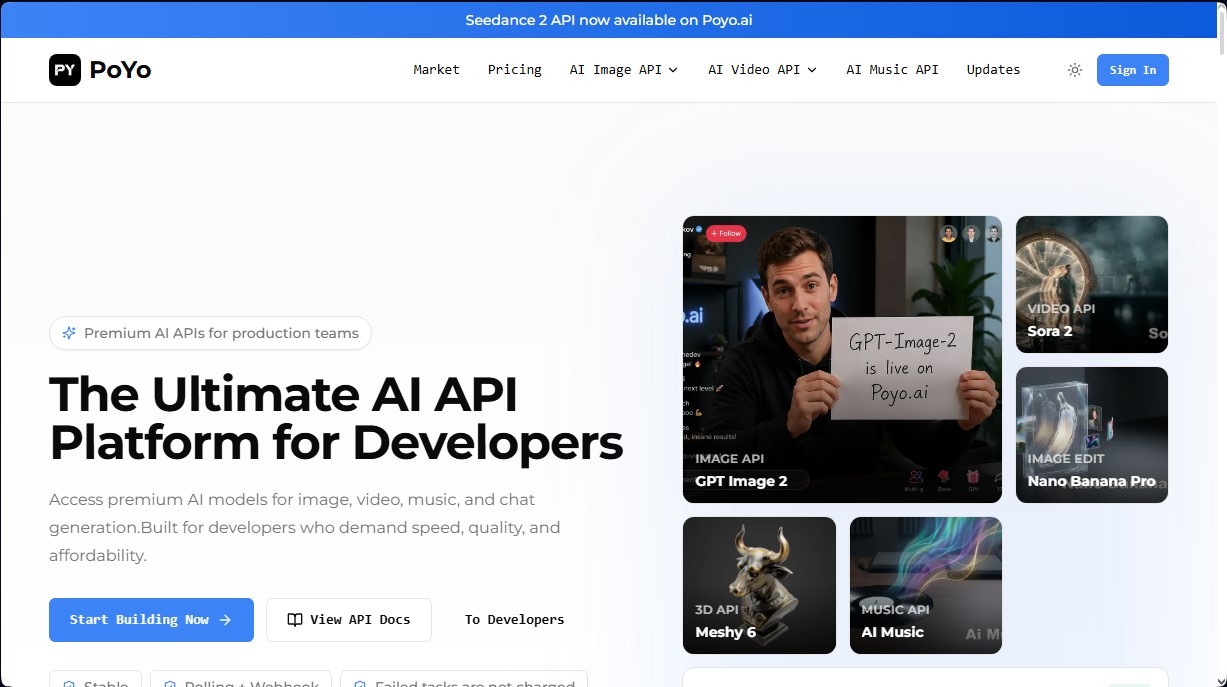
Task: Expand the AI Video API dropdown chevron
Action: pyautogui.click(x=812, y=70)
